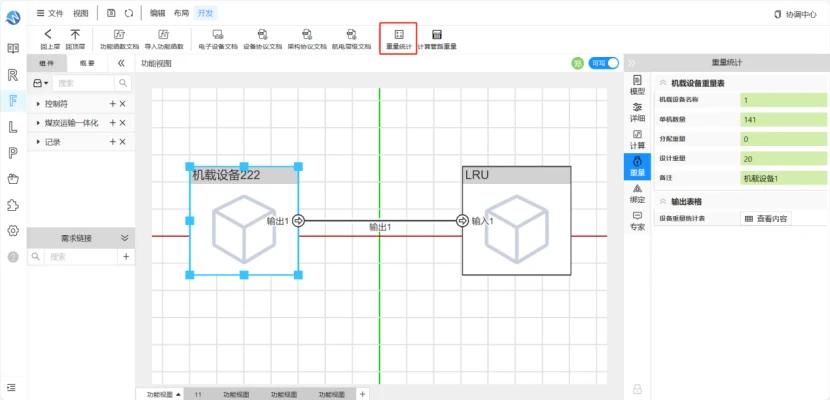This screenshot has height=400, width=830.
Task: Open settings gear in left sidebar
Action: (13, 231)
